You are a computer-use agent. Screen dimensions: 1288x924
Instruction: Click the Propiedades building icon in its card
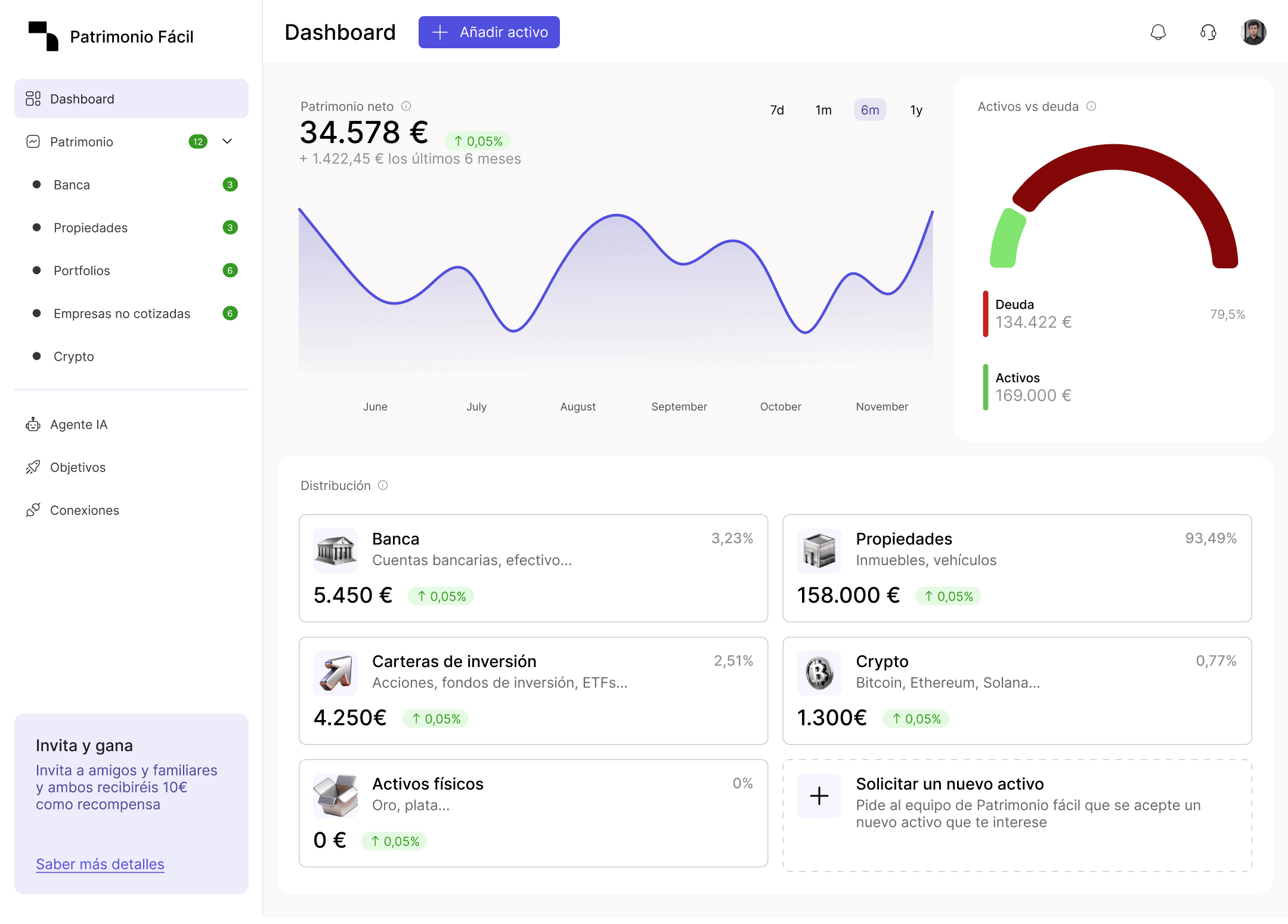[x=819, y=551]
